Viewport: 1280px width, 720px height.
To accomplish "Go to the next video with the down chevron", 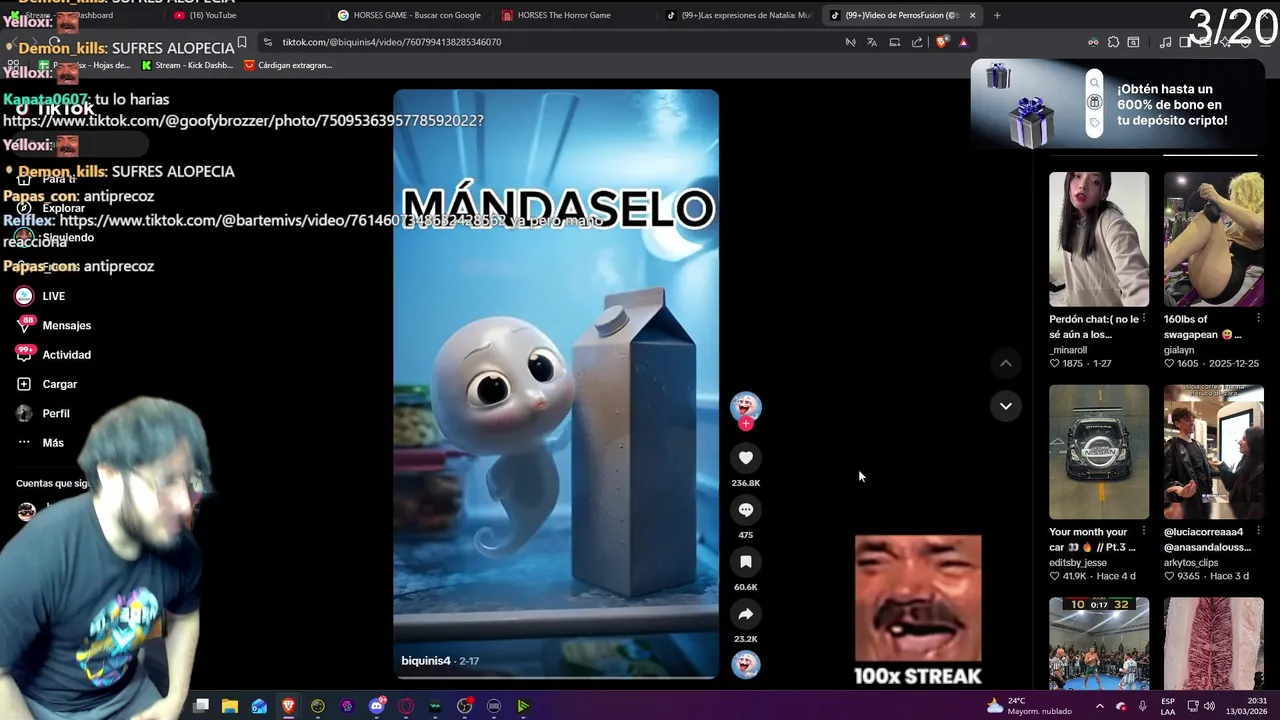I will click(1005, 406).
